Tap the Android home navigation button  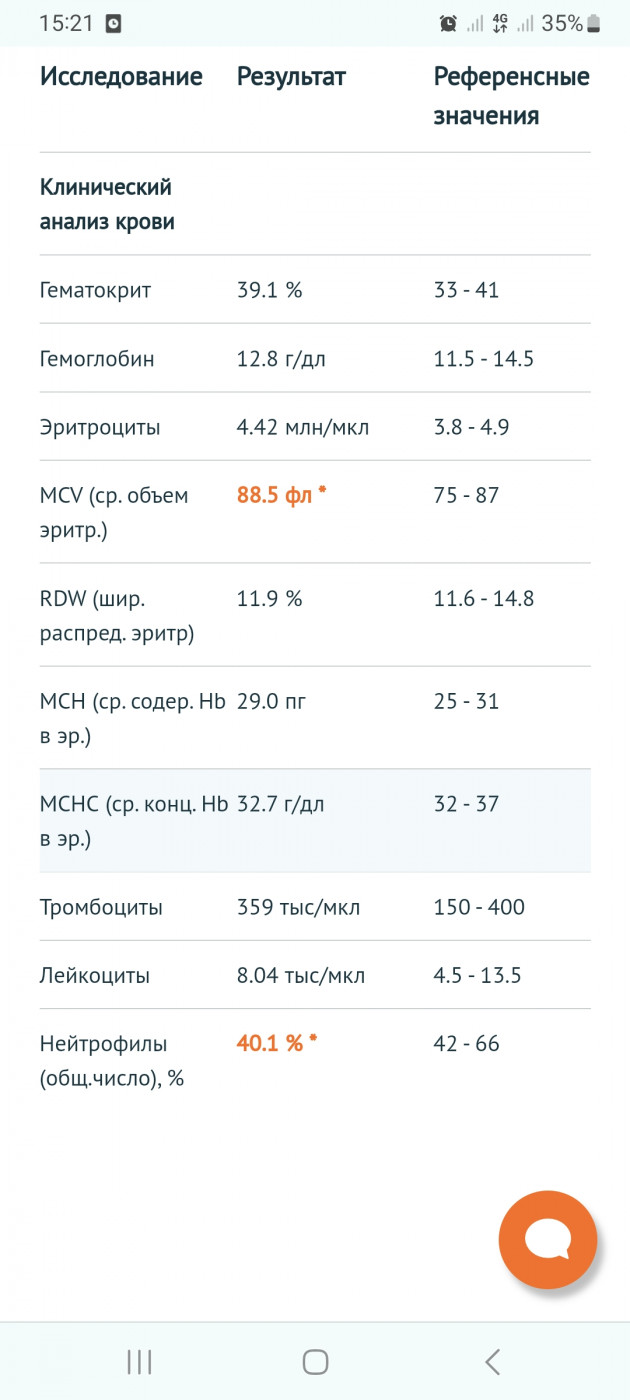click(x=315, y=1361)
